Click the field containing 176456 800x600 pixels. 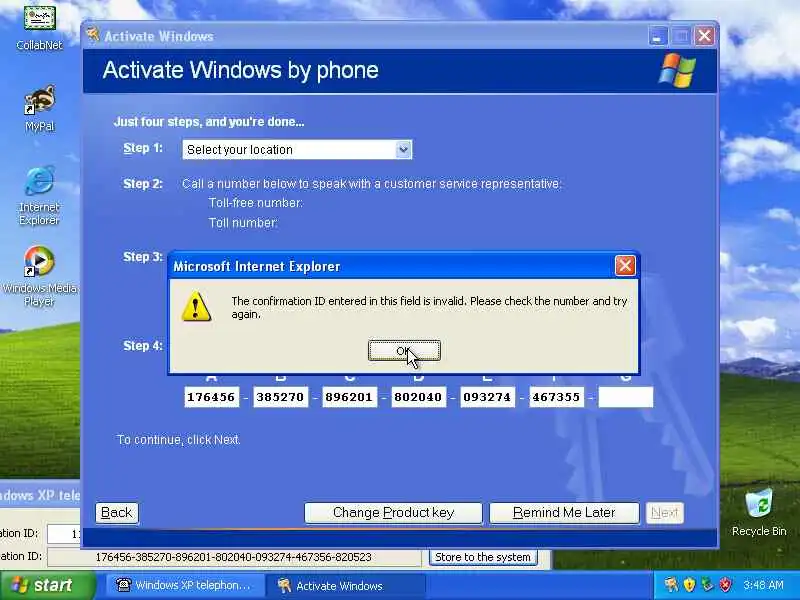coord(211,397)
